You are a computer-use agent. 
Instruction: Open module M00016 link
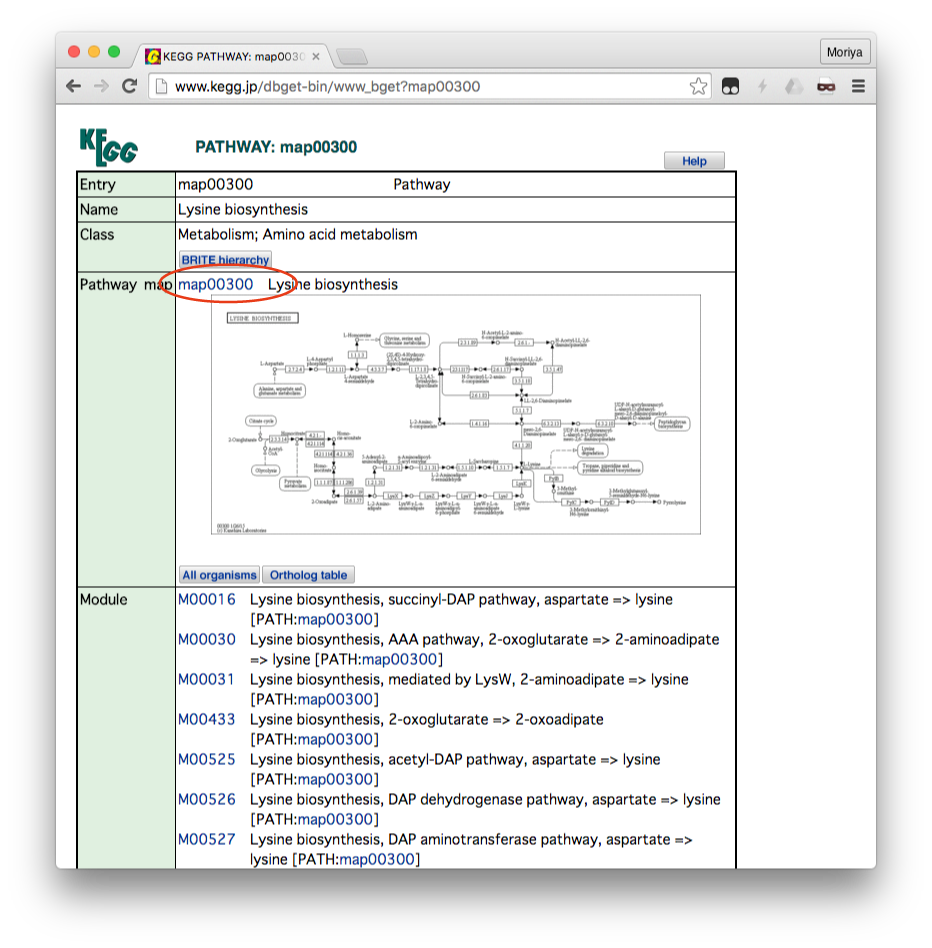coord(207,600)
